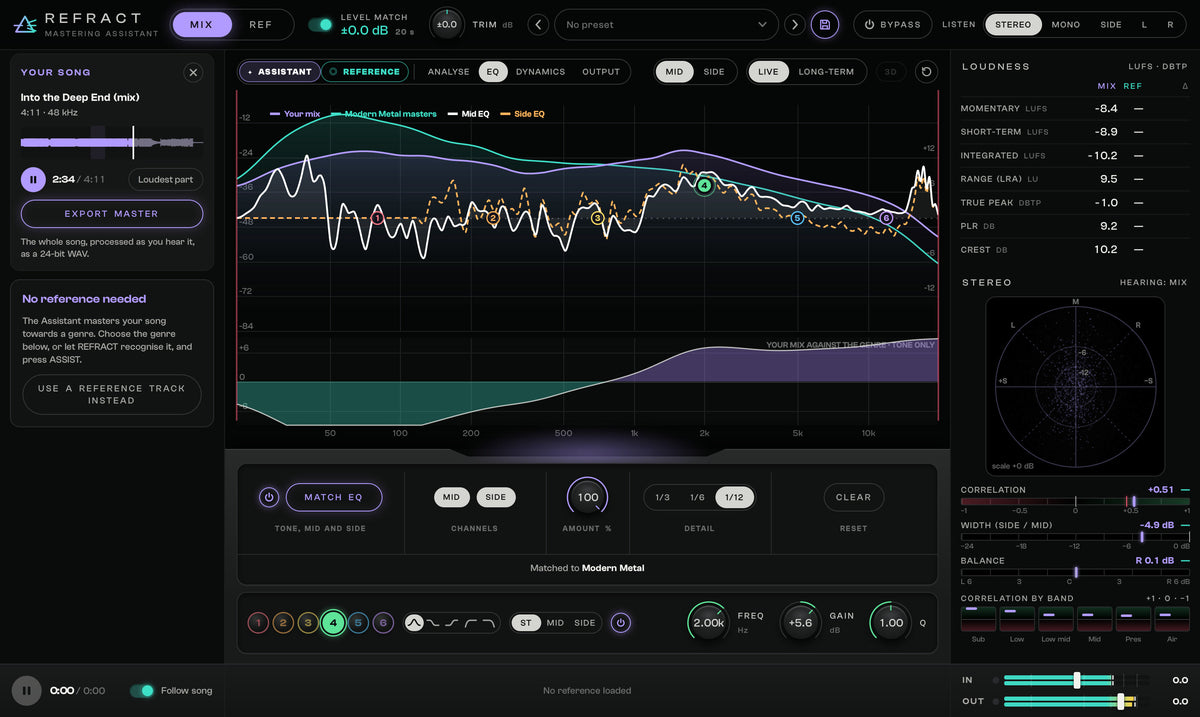The height and width of the screenshot is (717, 1200).
Task: Click the Trim knob
Action: point(447,24)
